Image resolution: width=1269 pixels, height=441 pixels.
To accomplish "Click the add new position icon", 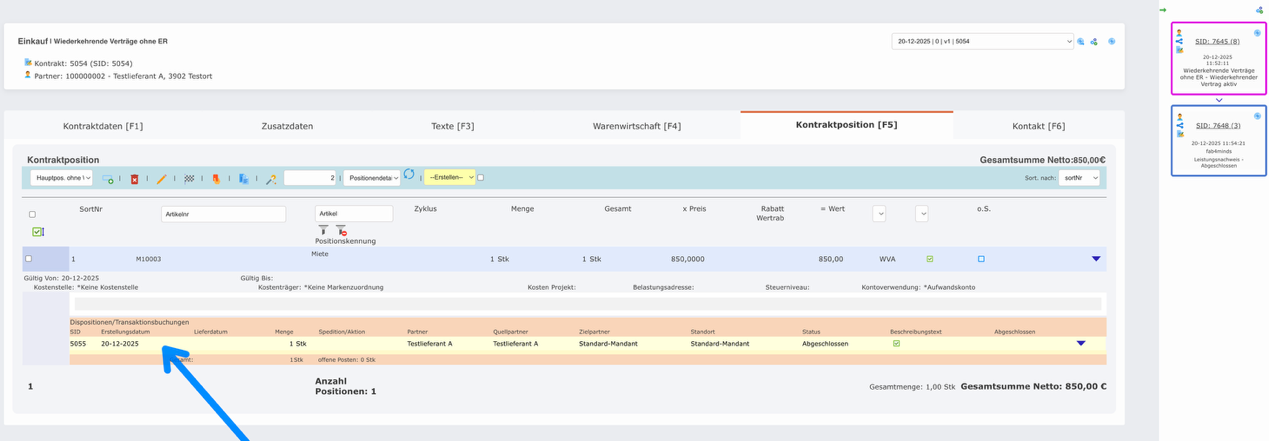I will pyautogui.click(x=108, y=179).
